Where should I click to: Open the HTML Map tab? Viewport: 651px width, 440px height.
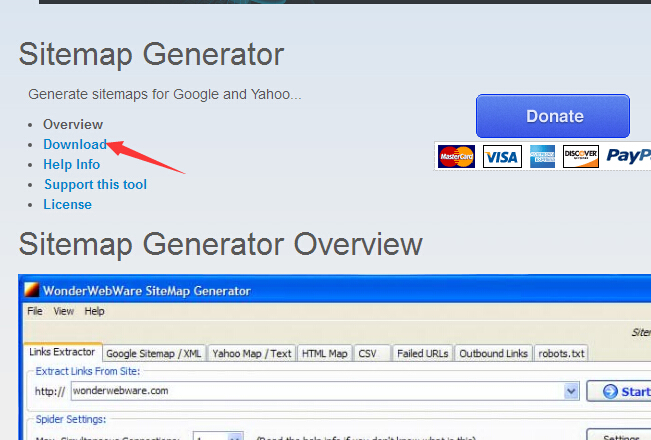point(325,354)
